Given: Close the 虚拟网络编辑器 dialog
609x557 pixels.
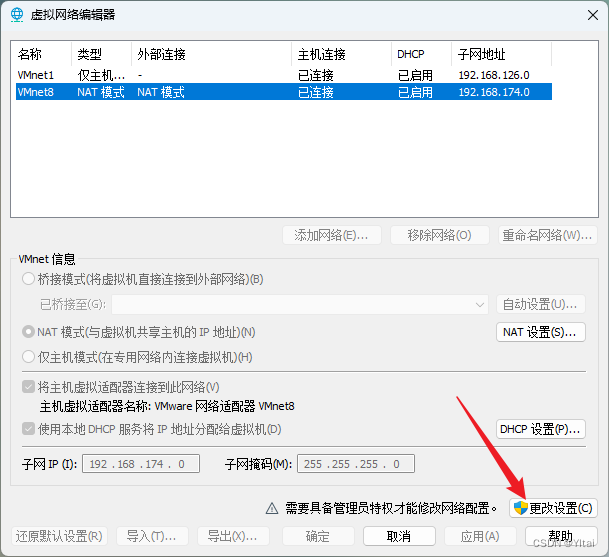Looking at the screenshot, I should click(x=593, y=15).
